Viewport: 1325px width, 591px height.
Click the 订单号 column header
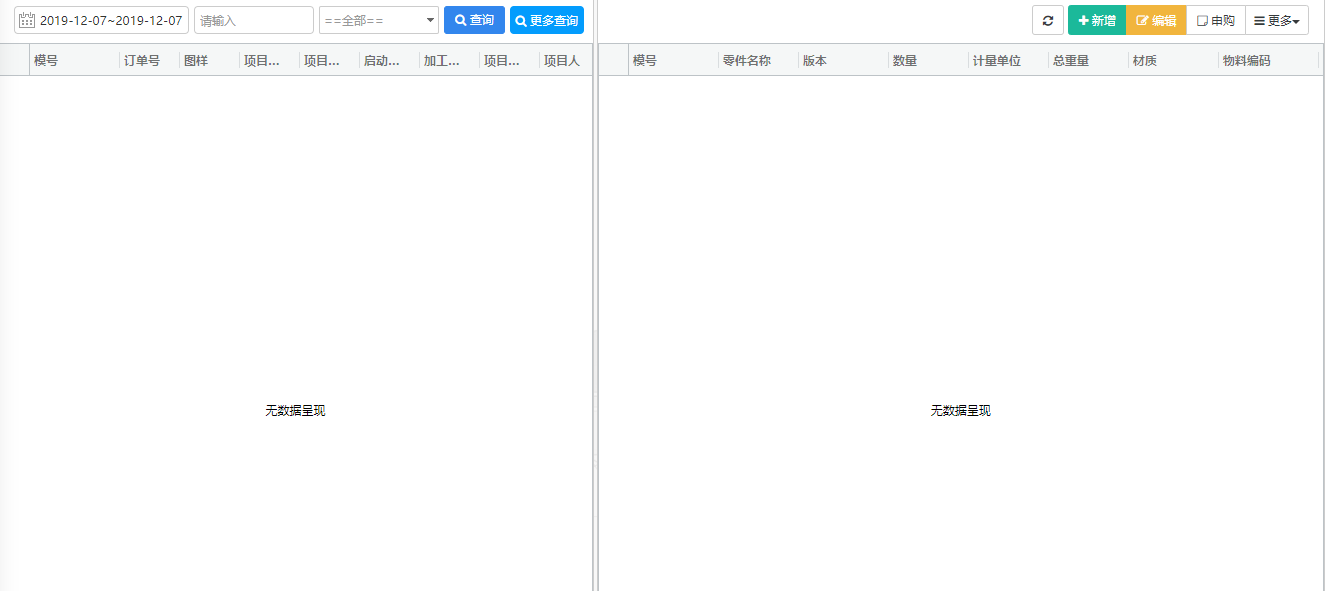139,59
